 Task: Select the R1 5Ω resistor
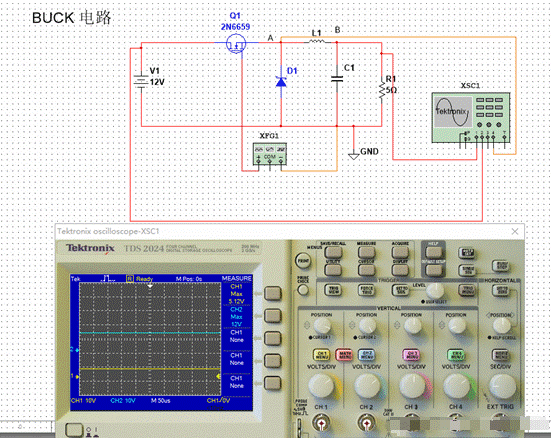(x=382, y=90)
